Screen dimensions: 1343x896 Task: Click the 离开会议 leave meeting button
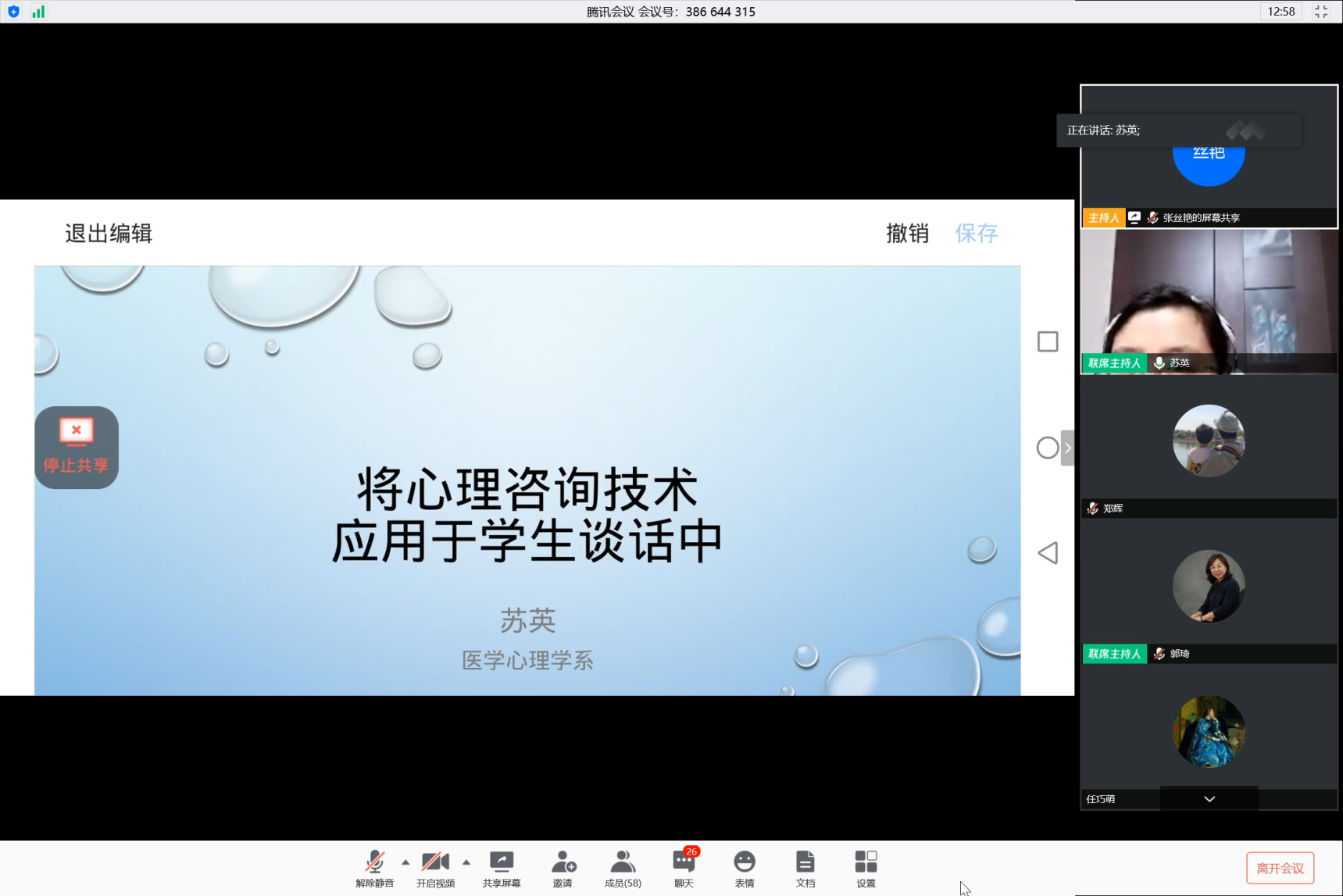coord(1280,868)
